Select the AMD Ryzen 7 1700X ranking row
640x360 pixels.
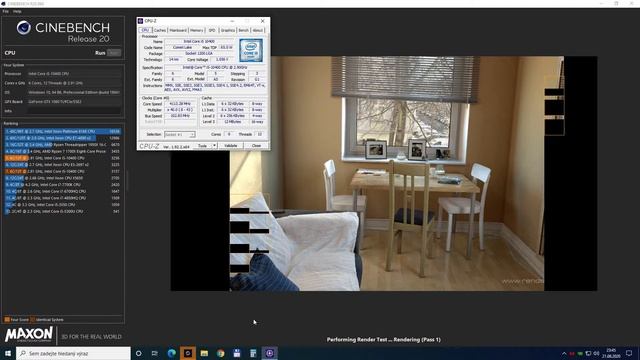(x=62, y=151)
